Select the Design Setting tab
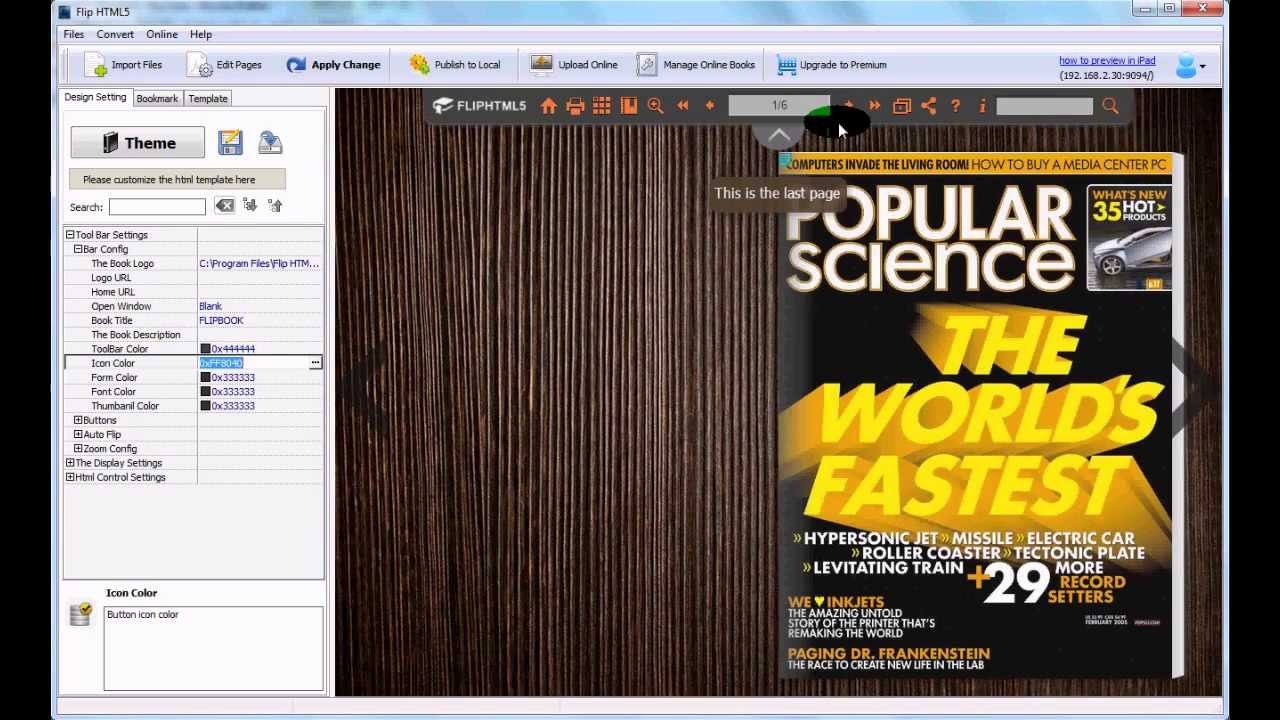Viewport: 1280px width, 720px height. 95,97
